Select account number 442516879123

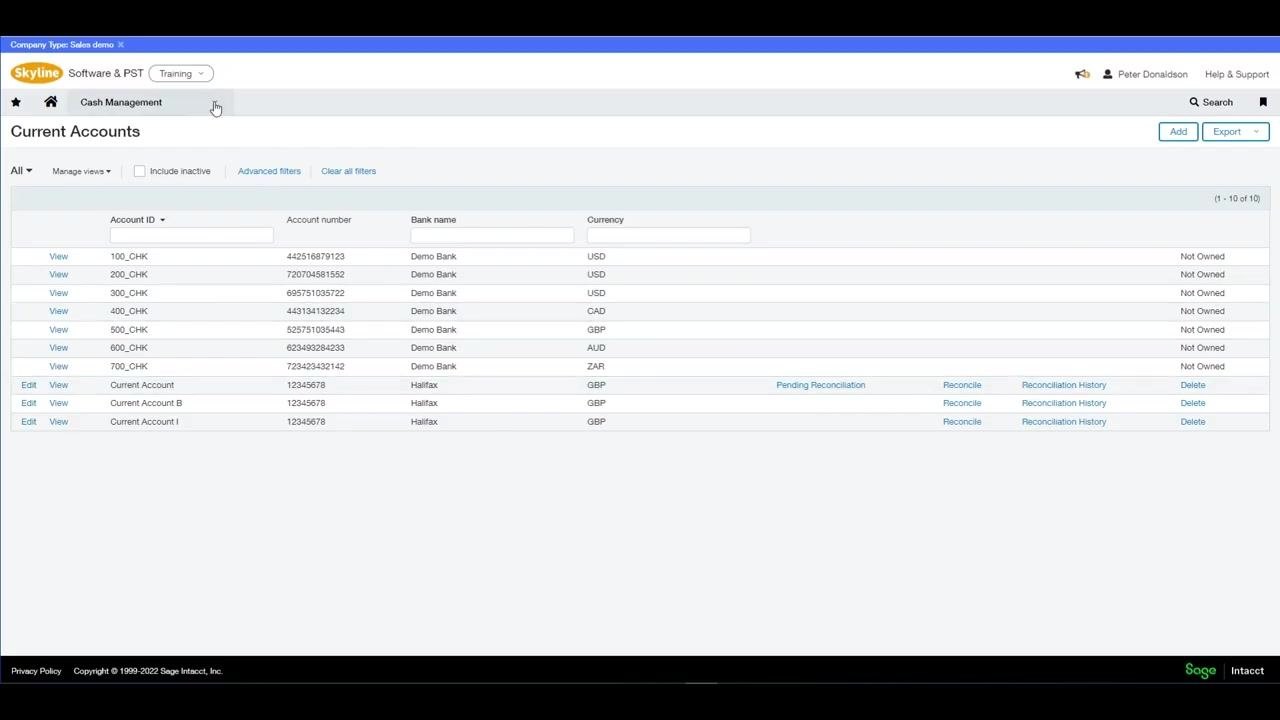coord(316,256)
